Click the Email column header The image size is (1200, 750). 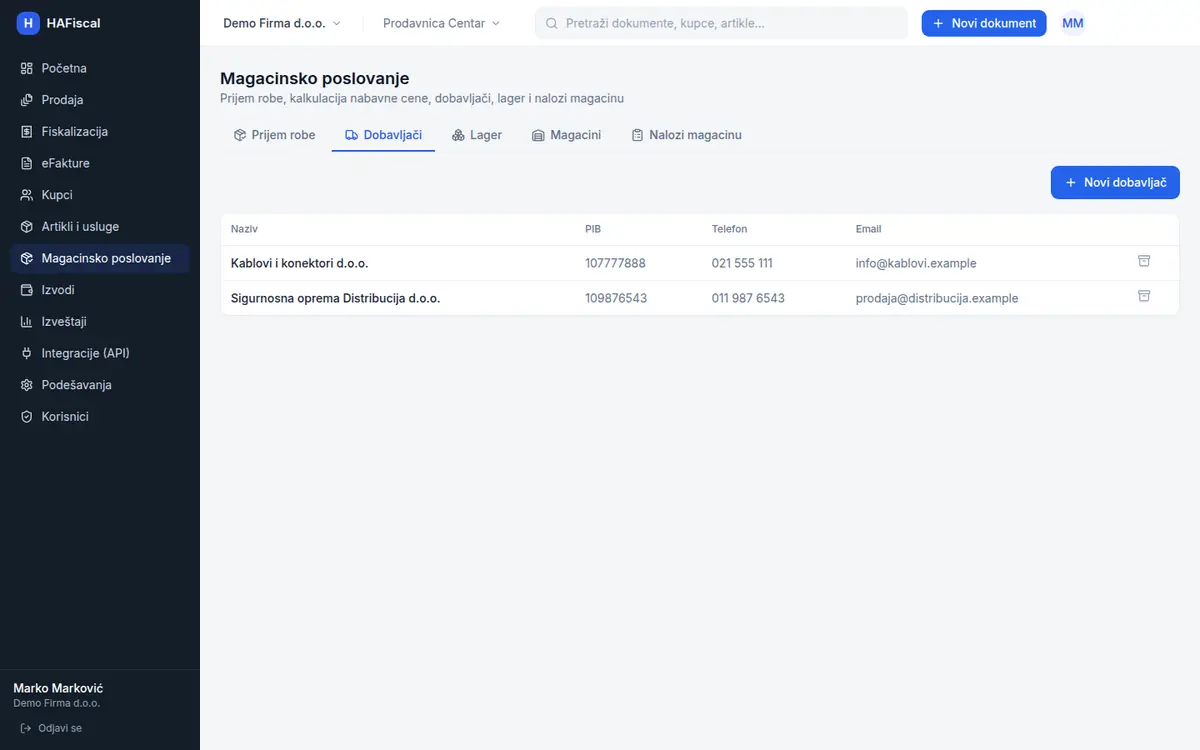pyautogui.click(x=869, y=229)
